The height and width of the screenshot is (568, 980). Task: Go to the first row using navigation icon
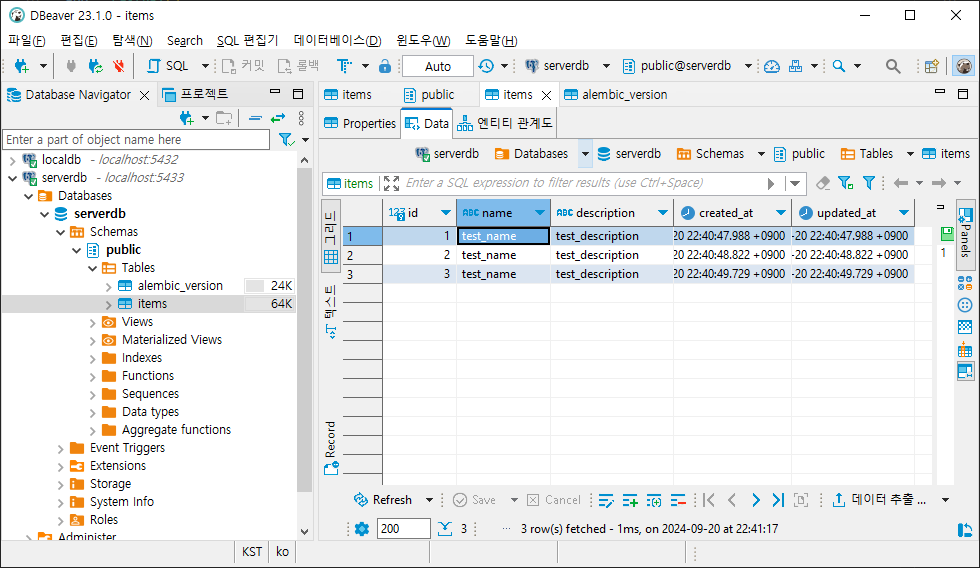coord(709,500)
